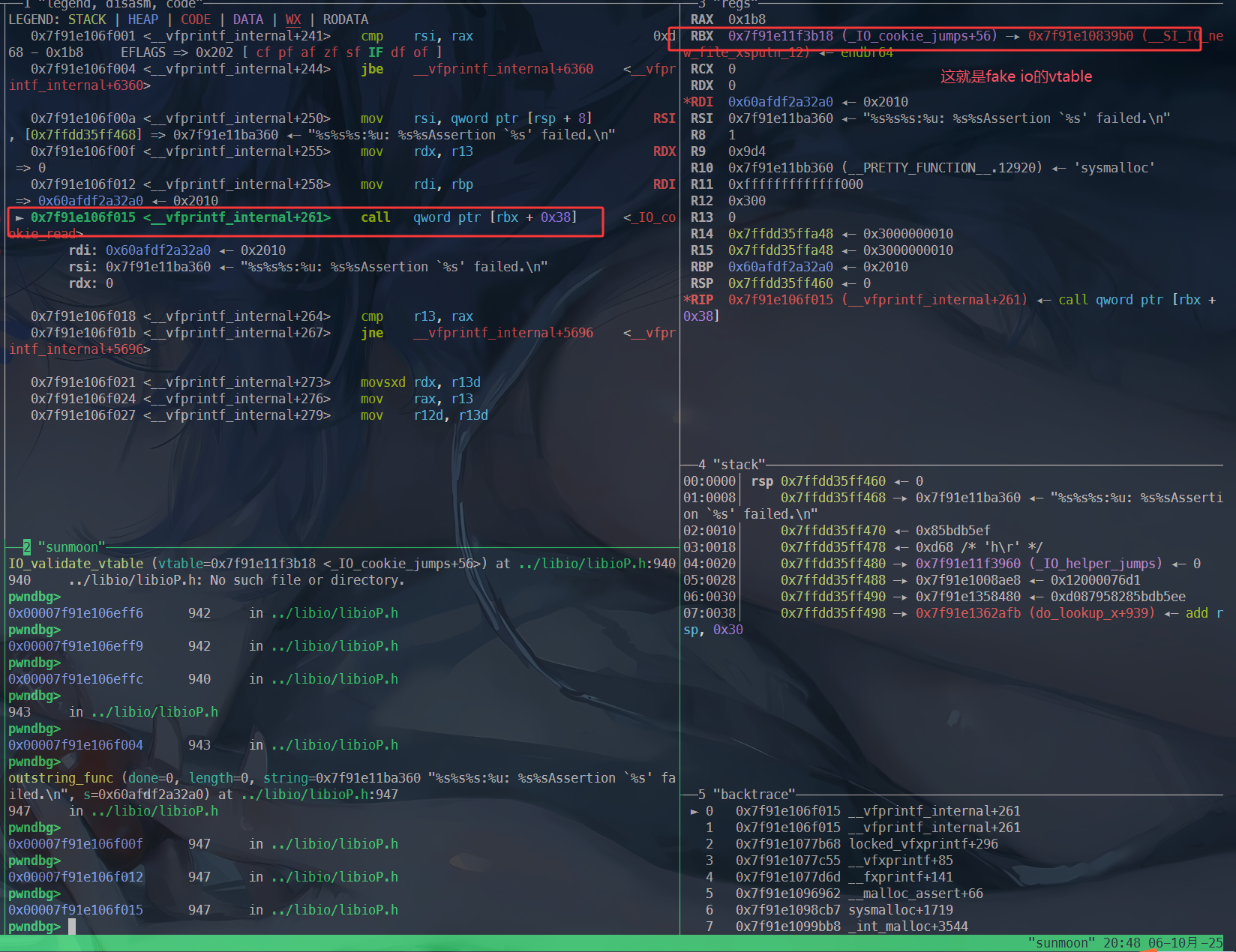The width and height of the screenshot is (1236, 952).
Task: Click the address 0x00007f91e106eff9 line
Action: pyautogui.click(x=203, y=646)
